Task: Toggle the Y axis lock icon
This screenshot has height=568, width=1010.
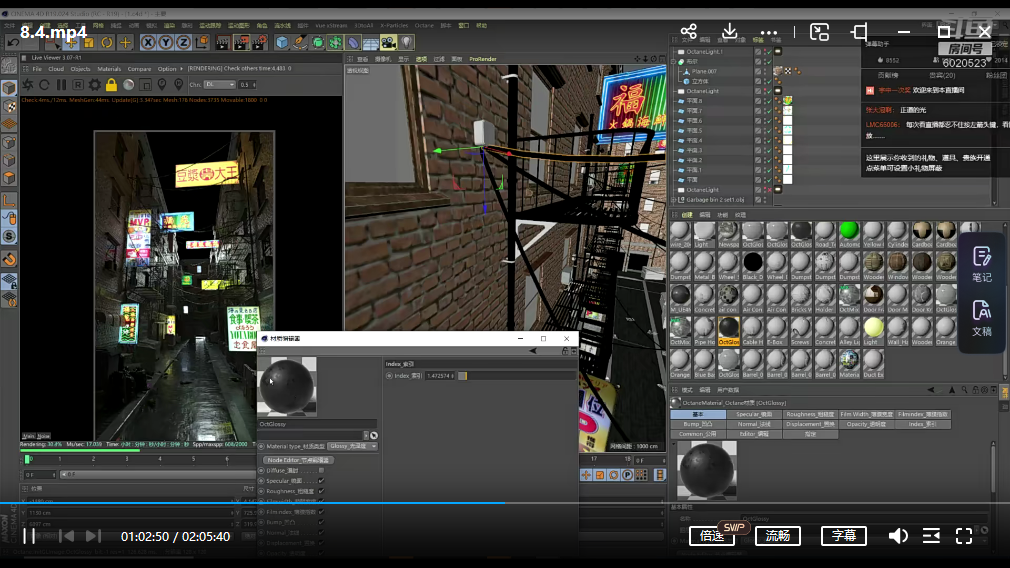Action: [166, 43]
